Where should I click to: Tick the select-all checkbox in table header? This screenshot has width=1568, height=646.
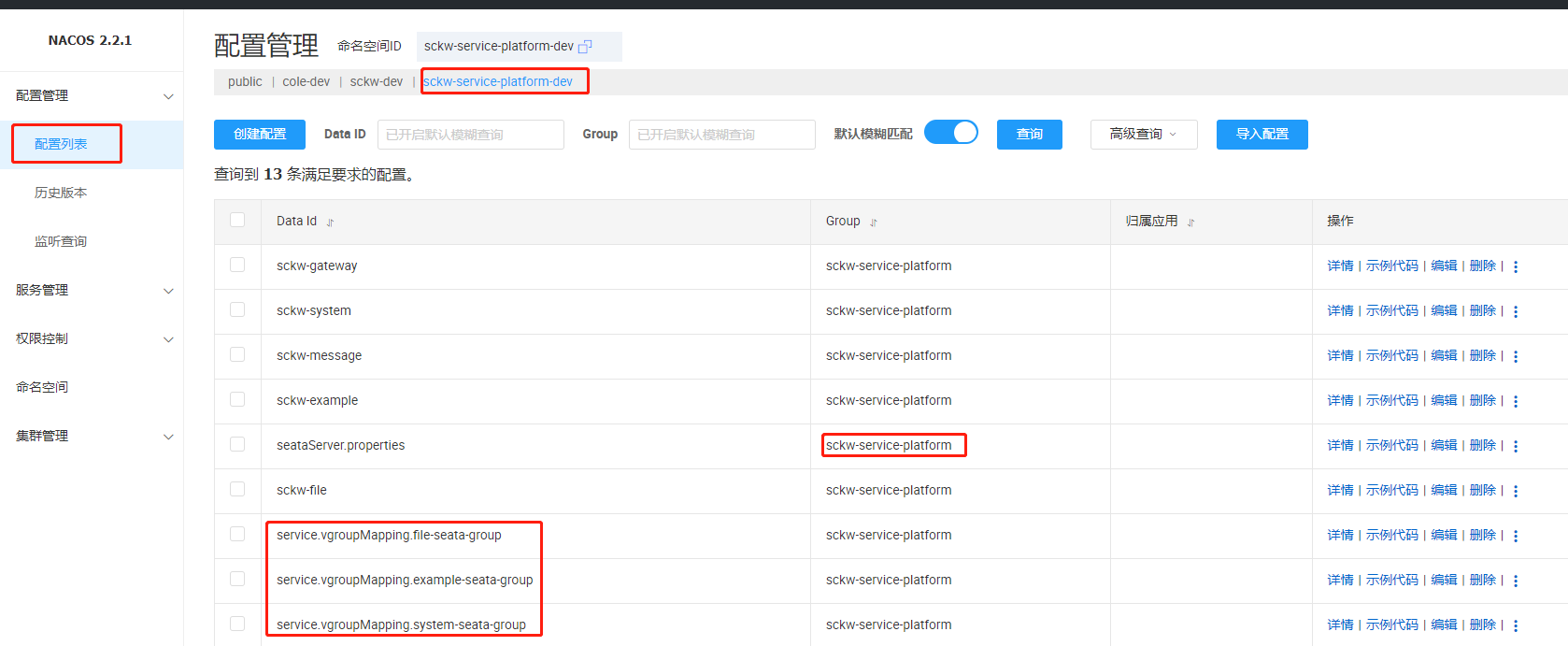[x=237, y=220]
